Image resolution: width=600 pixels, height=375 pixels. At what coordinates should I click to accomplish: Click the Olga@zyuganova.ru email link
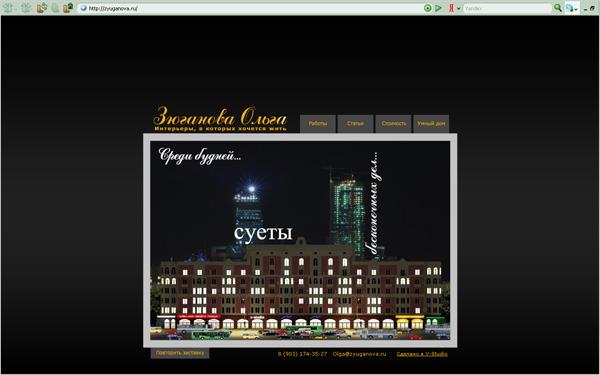(359, 354)
